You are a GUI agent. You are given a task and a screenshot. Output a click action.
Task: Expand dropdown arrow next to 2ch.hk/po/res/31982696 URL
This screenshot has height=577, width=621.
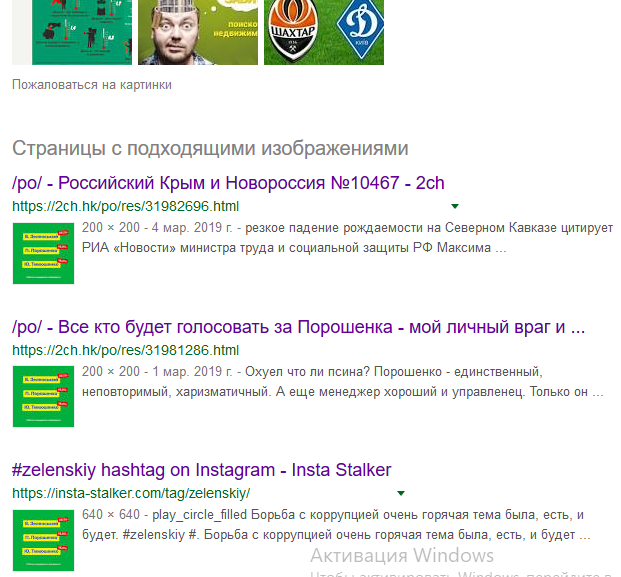coord(455,206)
